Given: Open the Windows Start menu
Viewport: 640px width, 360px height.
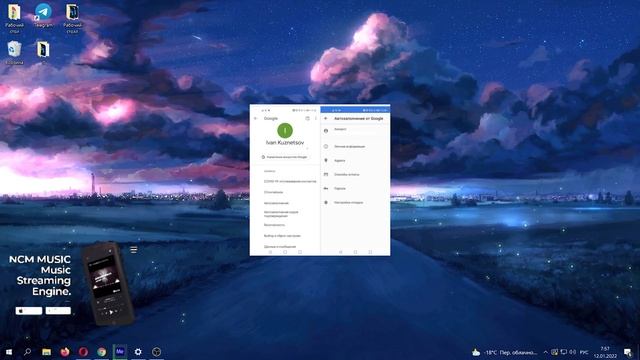Looking at the screenshot, I should 9,352.
